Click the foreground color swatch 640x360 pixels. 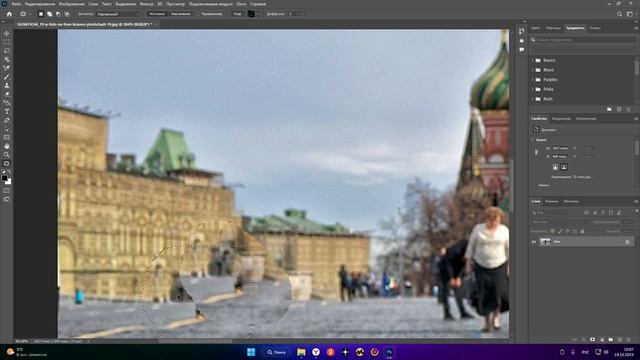click(4, 178)
